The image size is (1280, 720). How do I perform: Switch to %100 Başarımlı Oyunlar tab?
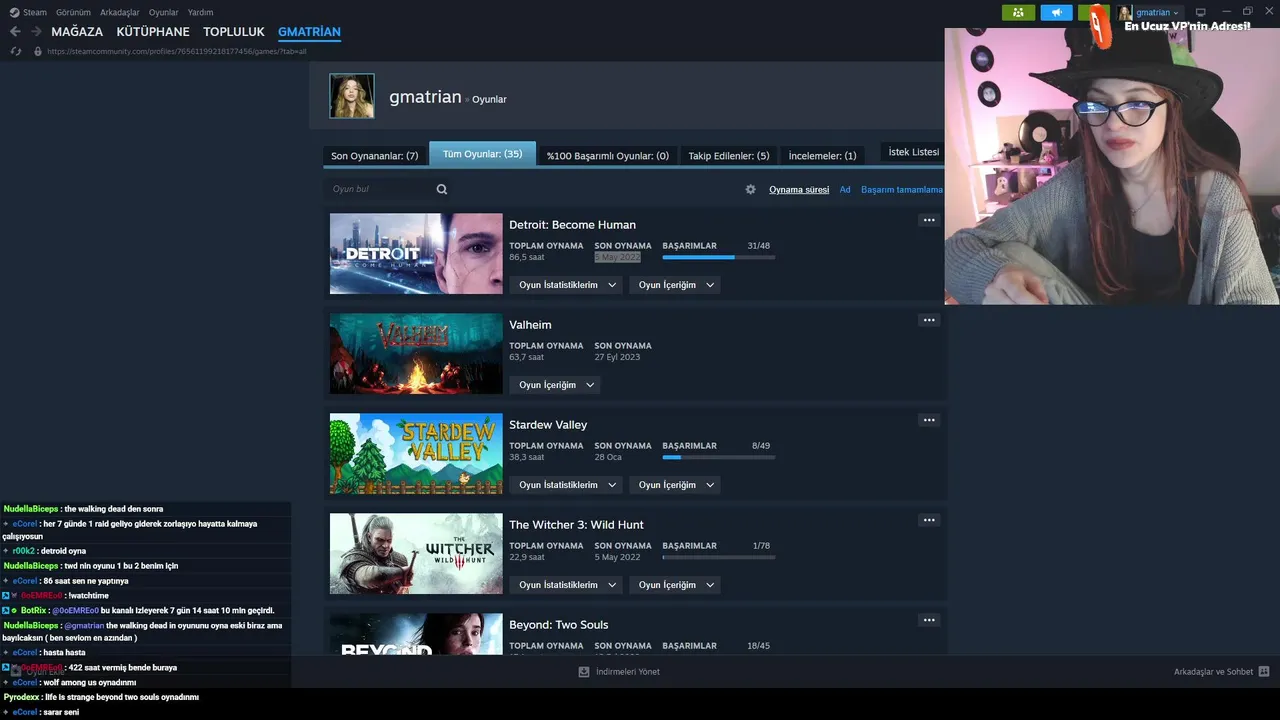tap(608, 156)
